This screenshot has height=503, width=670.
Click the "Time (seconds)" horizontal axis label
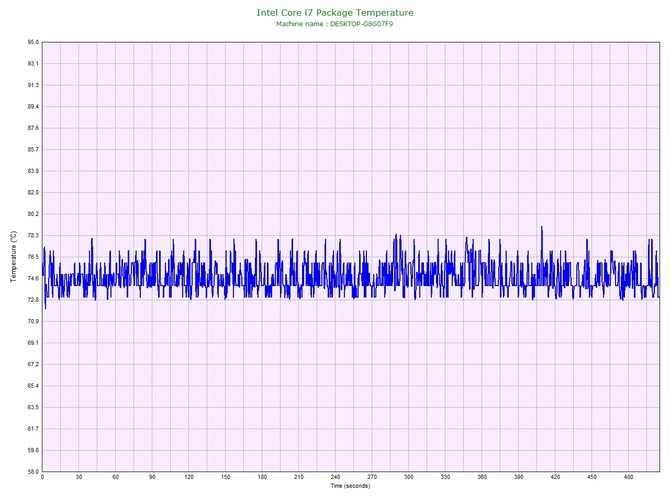[350, 486]
